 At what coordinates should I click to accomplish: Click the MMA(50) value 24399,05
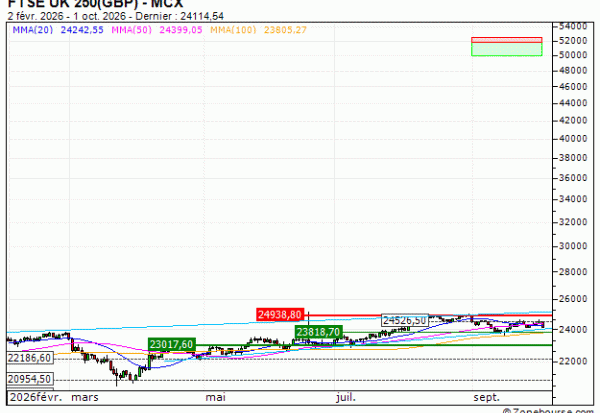(x=181, y=30)
